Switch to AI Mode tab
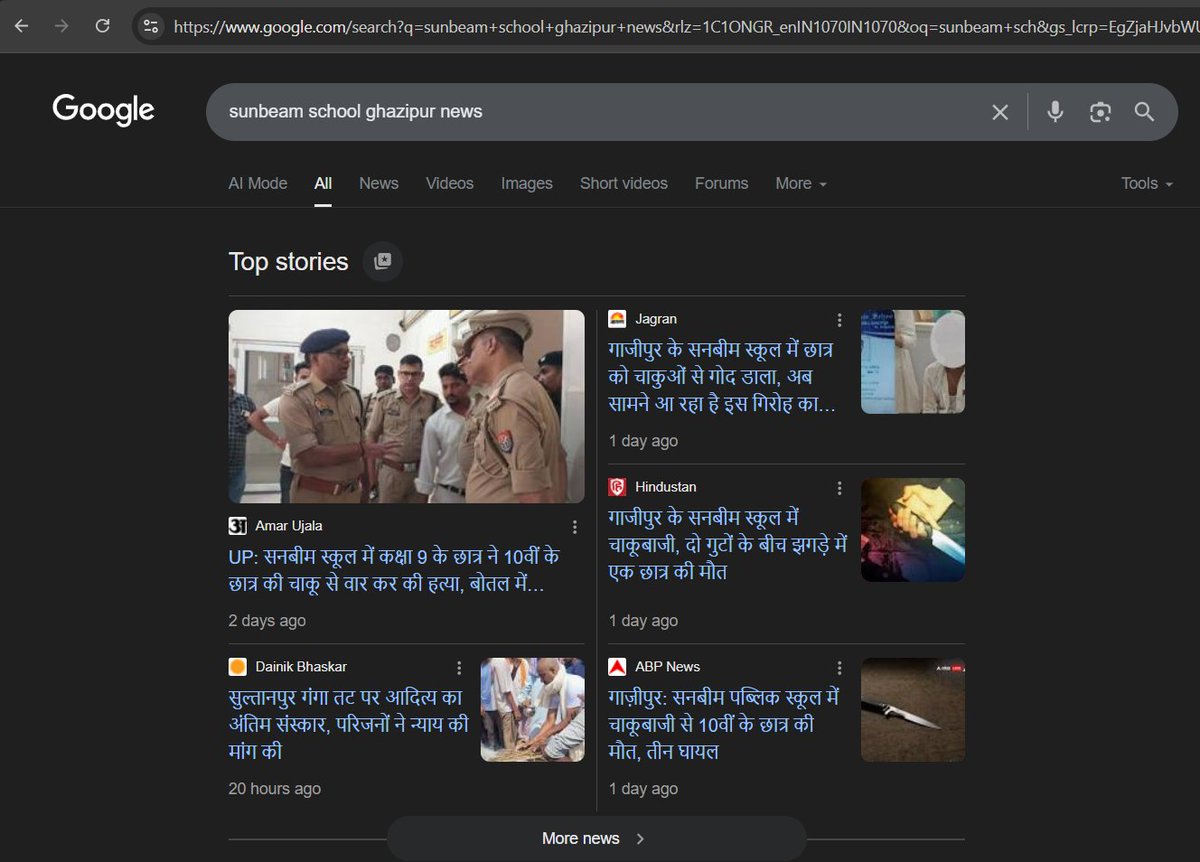Screen dimensions: 1200x862 coord(258,183)
